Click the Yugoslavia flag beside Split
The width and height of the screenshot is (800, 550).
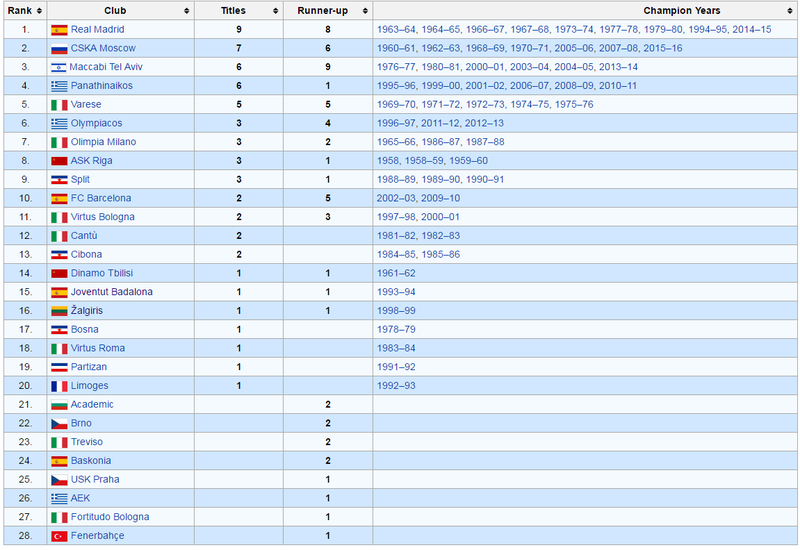(59, 180)
